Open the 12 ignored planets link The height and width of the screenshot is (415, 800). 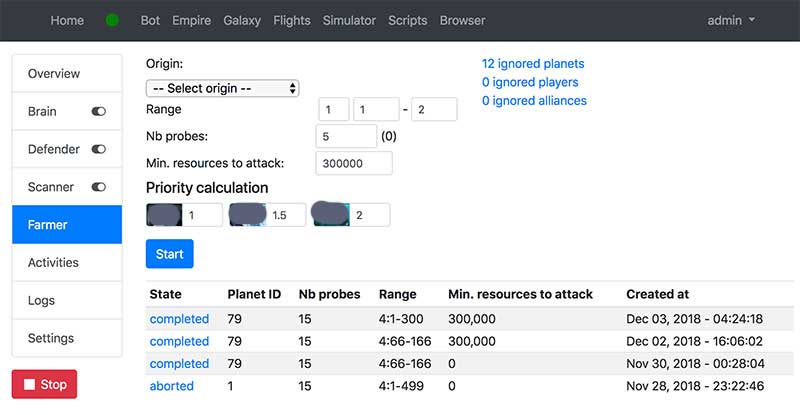[x=533, y=64]
